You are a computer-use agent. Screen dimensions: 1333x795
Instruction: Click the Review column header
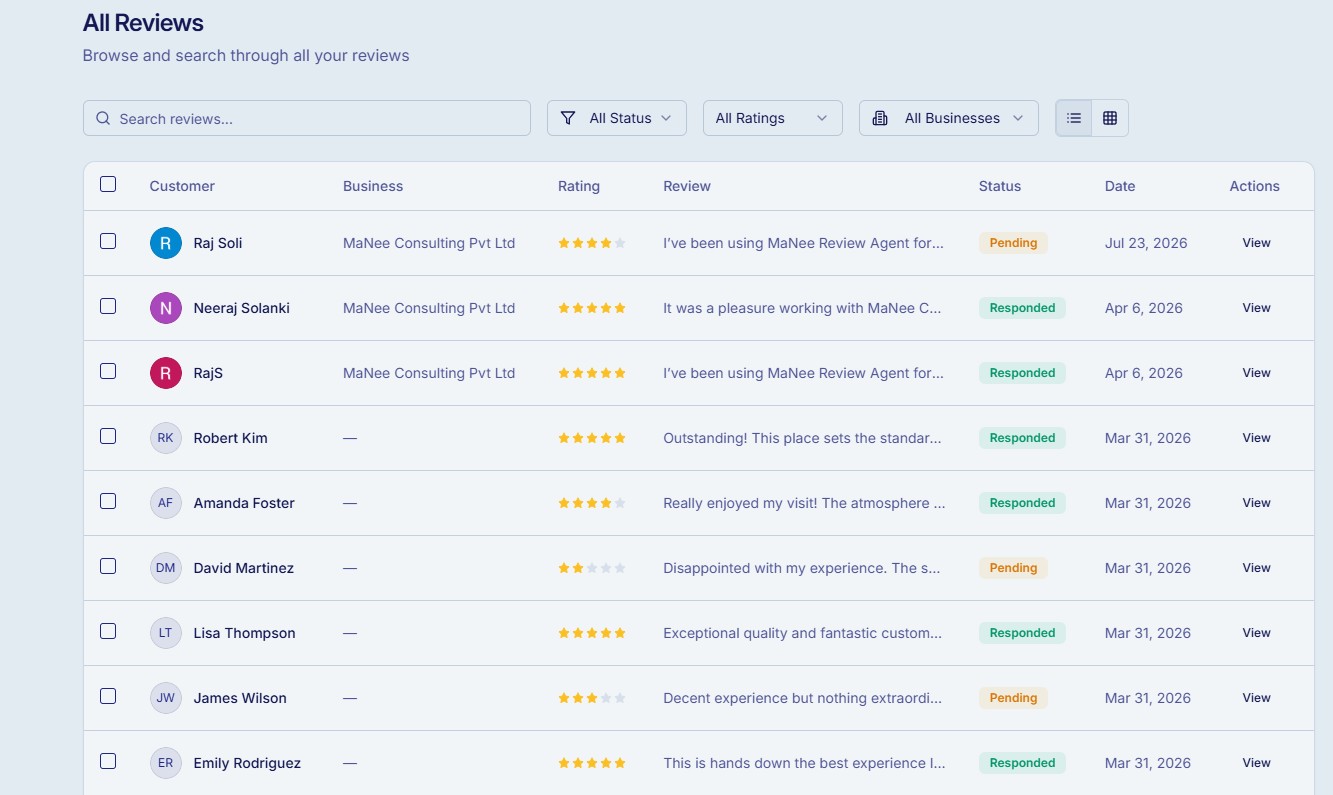[687, 186]
